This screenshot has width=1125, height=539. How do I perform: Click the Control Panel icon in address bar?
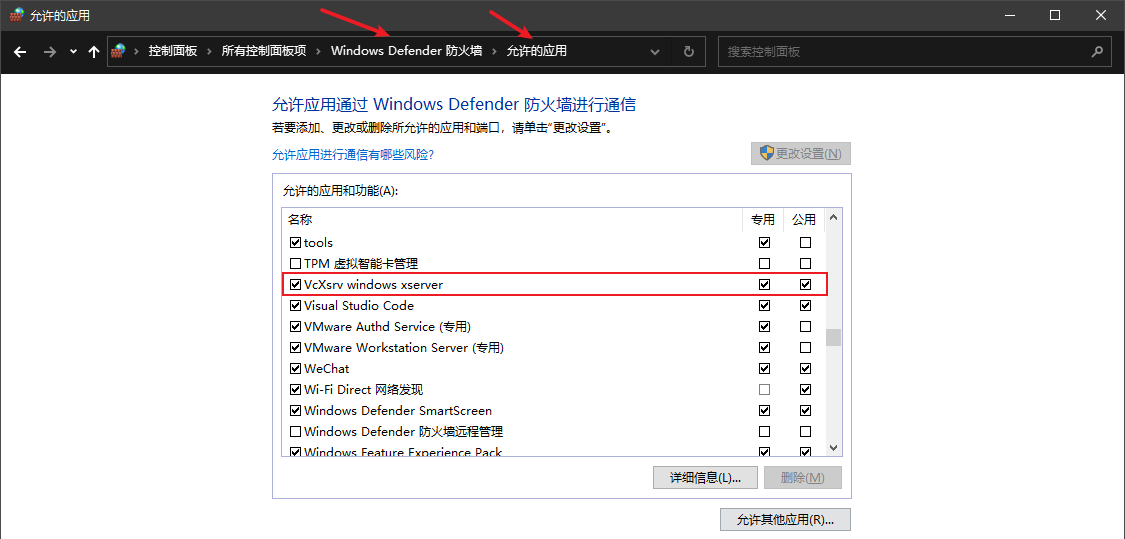click(120, 51)
